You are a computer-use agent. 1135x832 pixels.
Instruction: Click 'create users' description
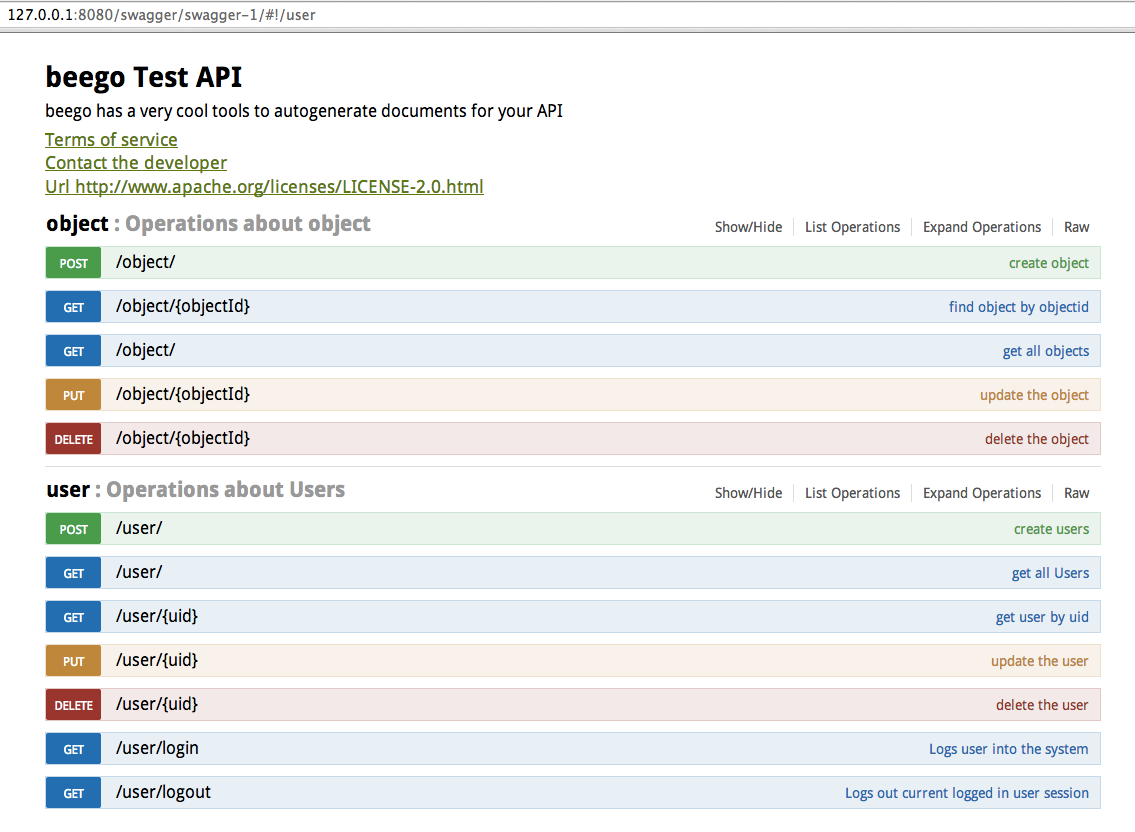[x=1051, y=529]
